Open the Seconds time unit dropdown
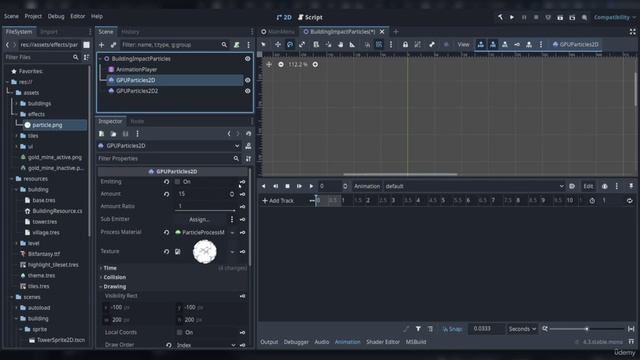Viewport: 640px width, 360px height. [x=522, y=329]
